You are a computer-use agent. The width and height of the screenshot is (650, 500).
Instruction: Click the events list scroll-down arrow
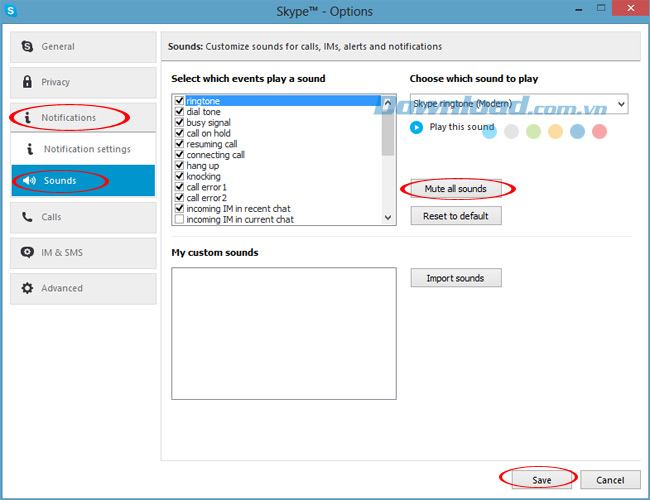pos(388,217)
